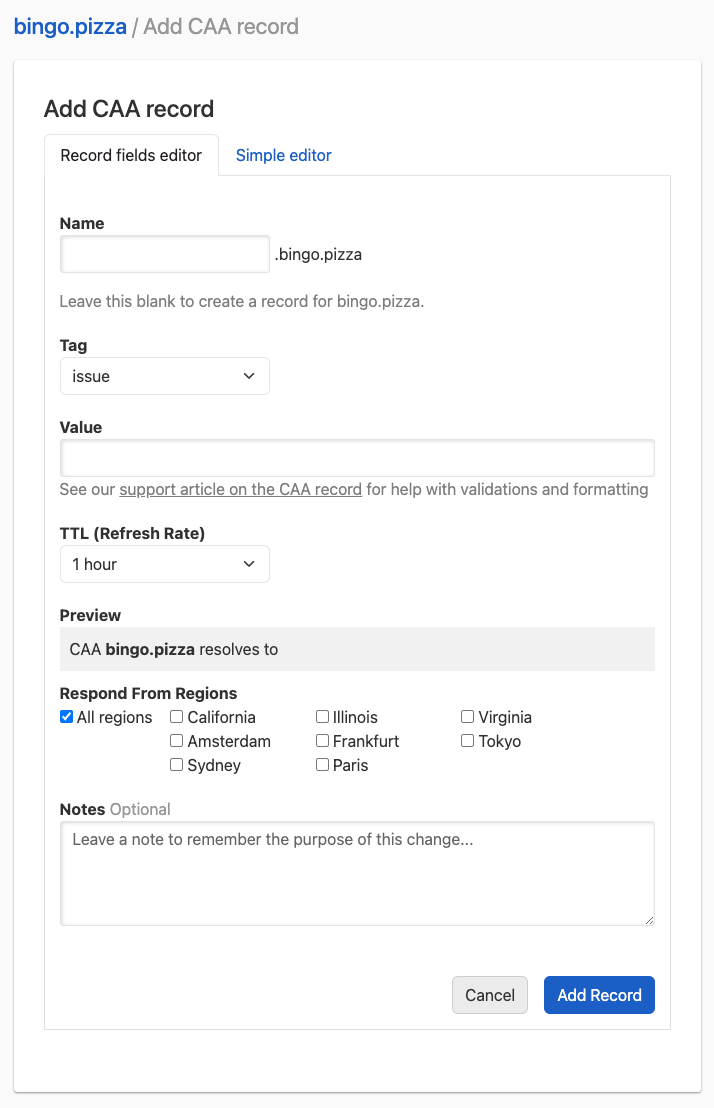Open the support article on the CAA record
Viewport: 714px width, 1108px height.
point(241,489)
